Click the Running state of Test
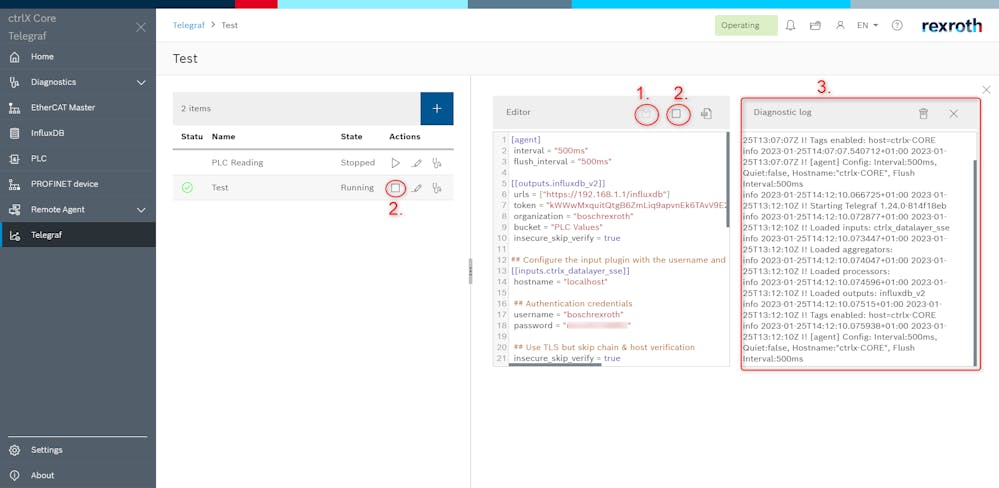This screenshot has width=999, height=488. (357, 188)
